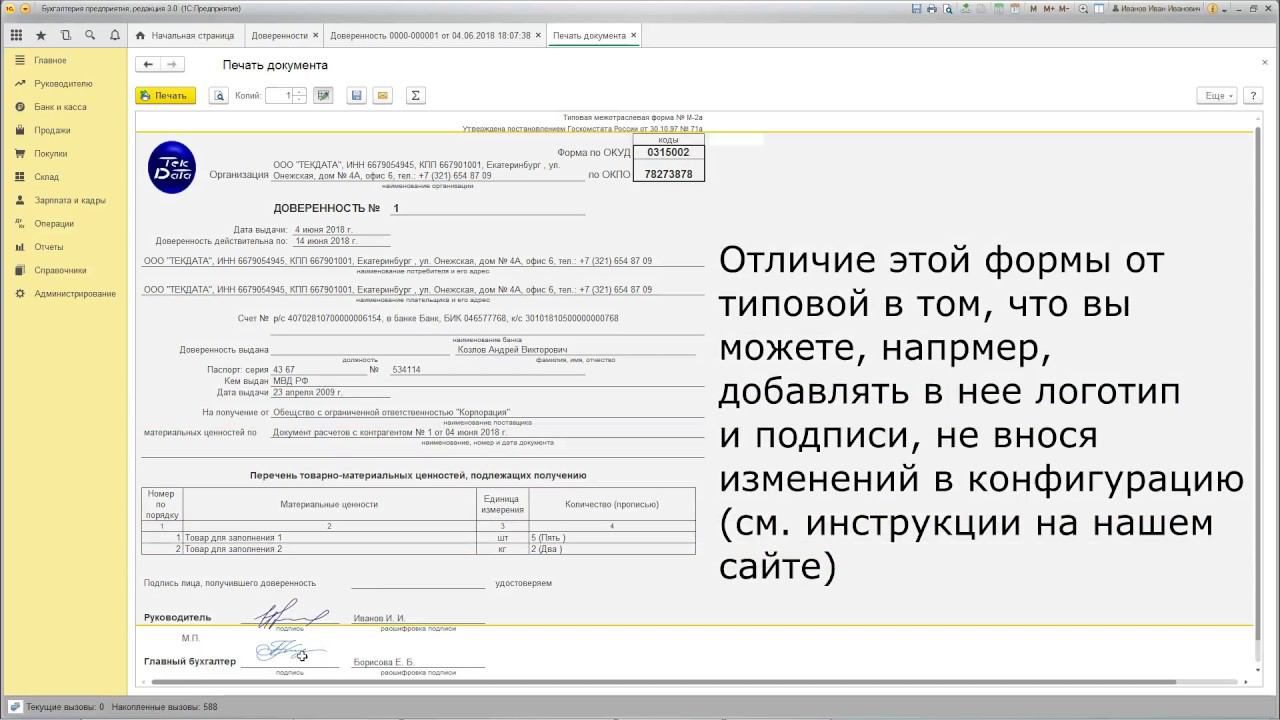Toggle the panel layout icon
The height and width of the screenshot is (720, 1280).
pyautogui.click(x=1099, y=8)
